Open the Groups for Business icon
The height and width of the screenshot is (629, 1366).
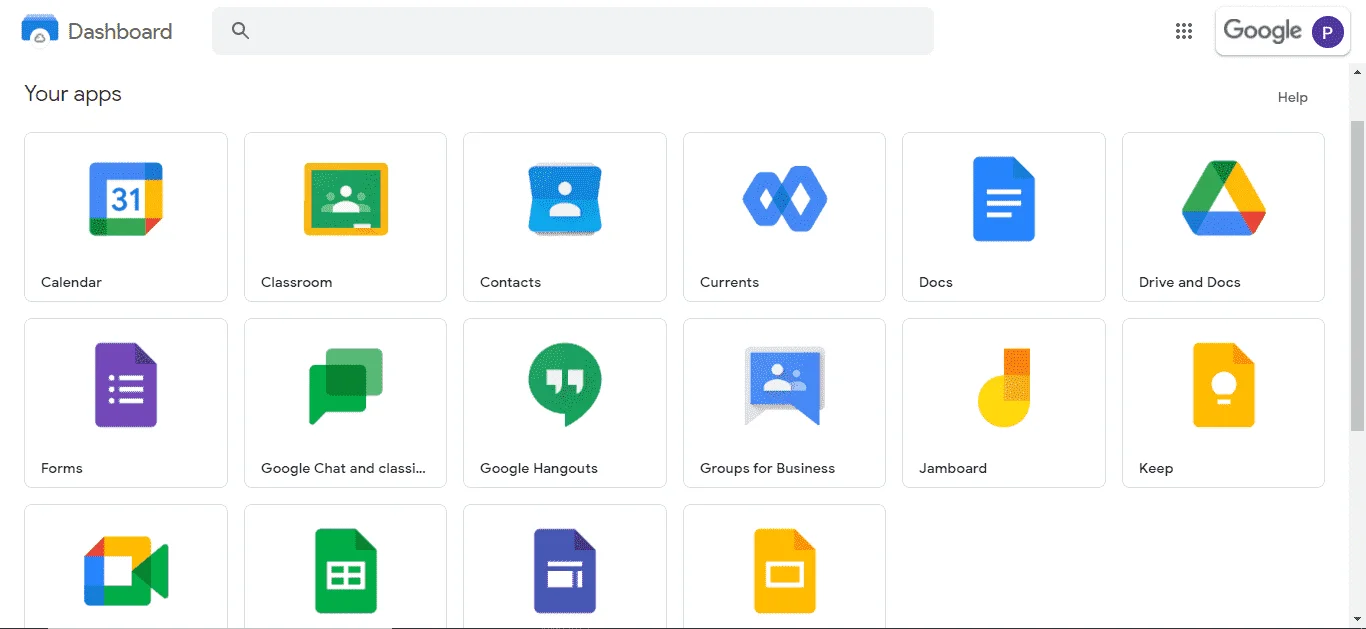click(x=784, y=385)
